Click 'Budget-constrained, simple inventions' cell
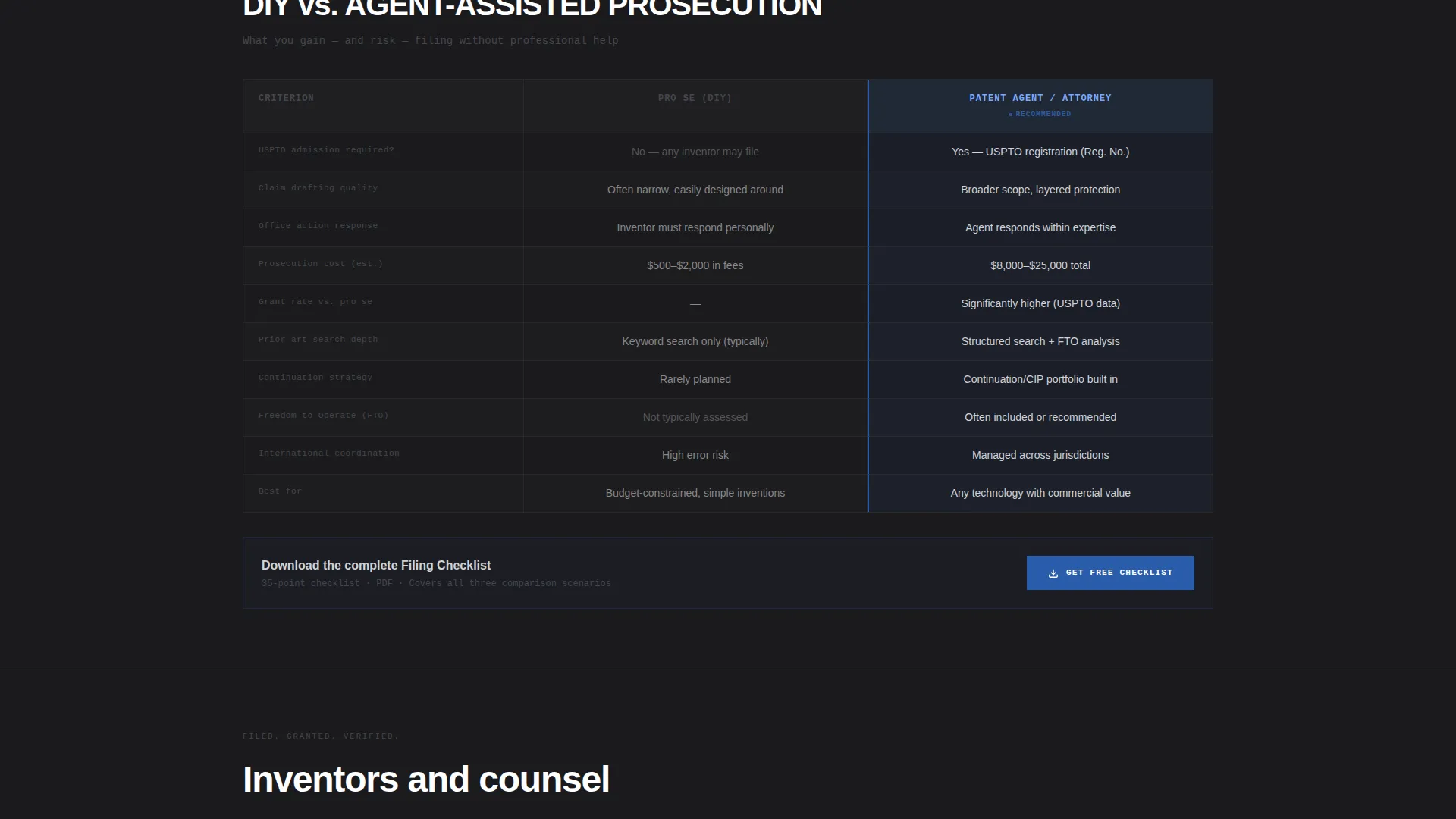1456x819 pixels. [x=695, y=493]
